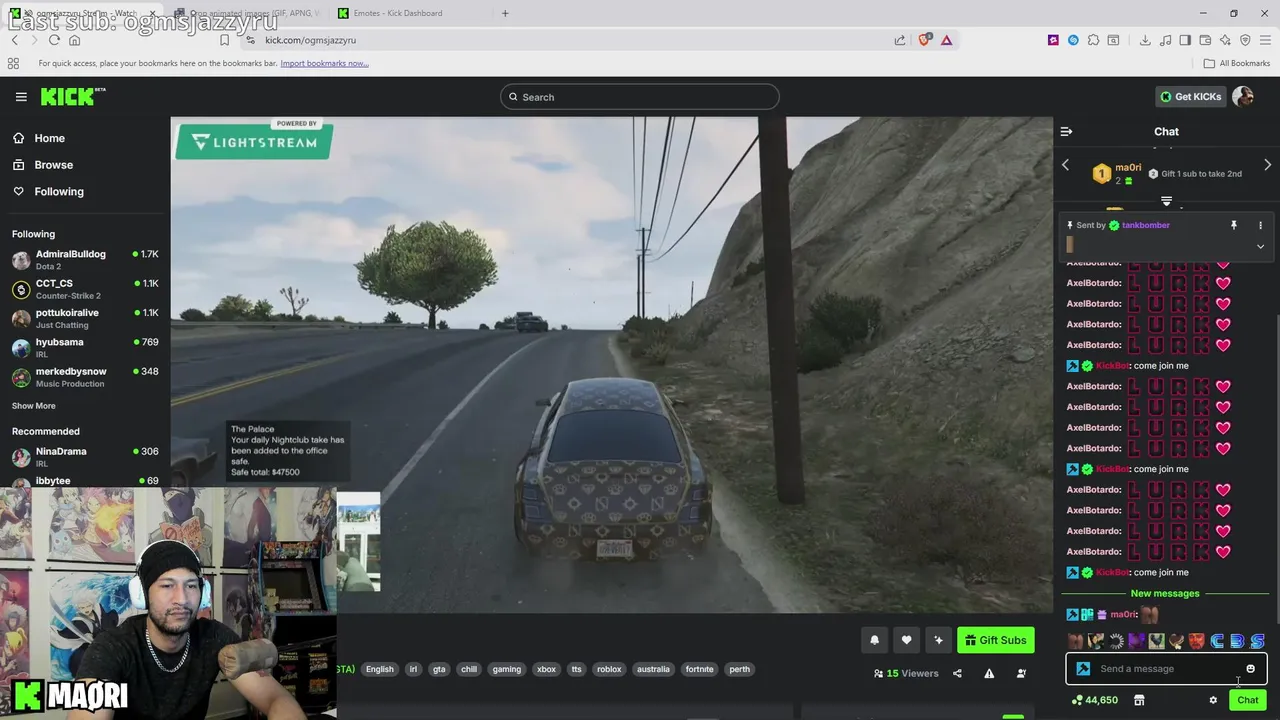Image resolution: width=1280 pixels, height=720 pixels.
Task: Select the gta tag
Action: 439,669
